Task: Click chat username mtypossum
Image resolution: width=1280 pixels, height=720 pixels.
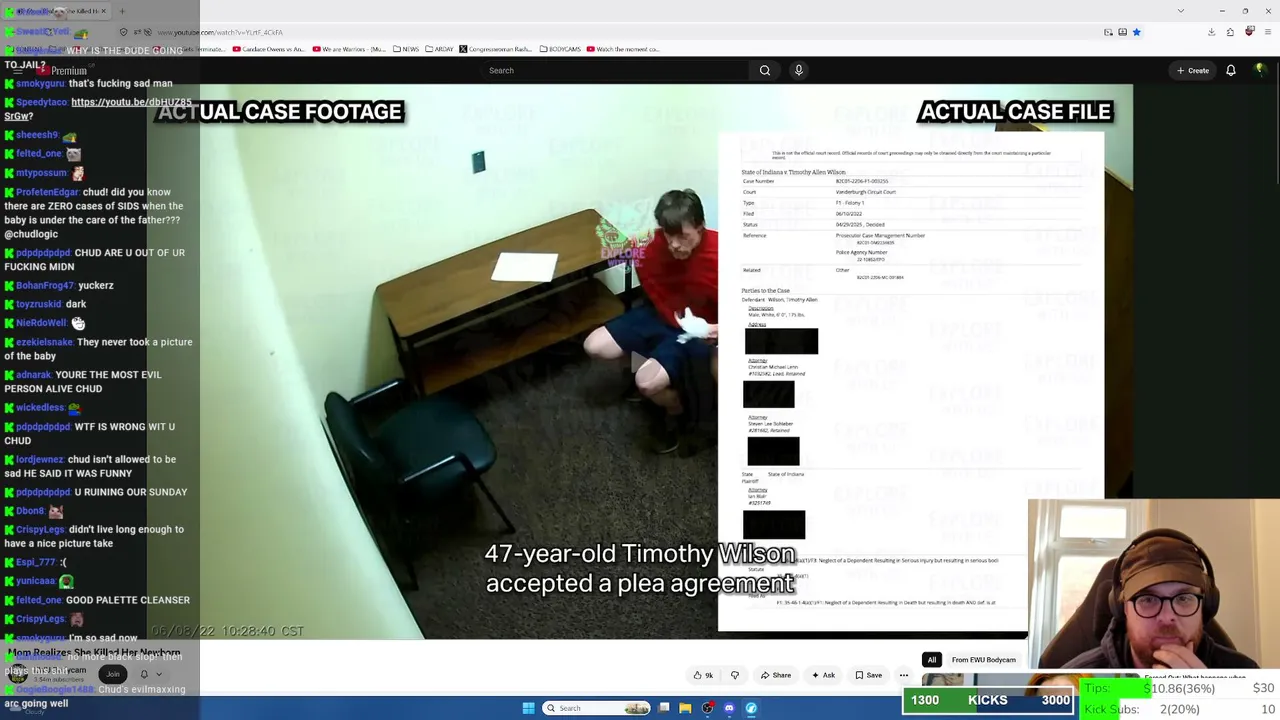Action: [41, 173]
